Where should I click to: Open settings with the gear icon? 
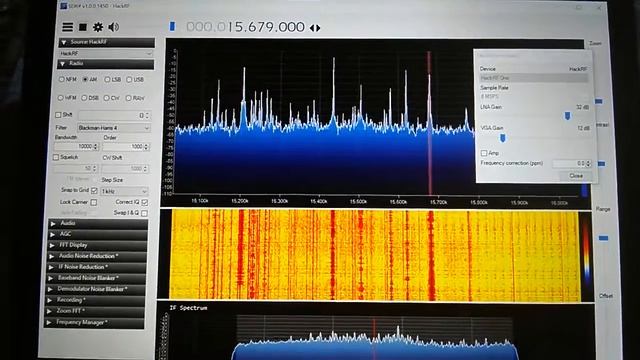pyautogui.click(x=98, y=27)
